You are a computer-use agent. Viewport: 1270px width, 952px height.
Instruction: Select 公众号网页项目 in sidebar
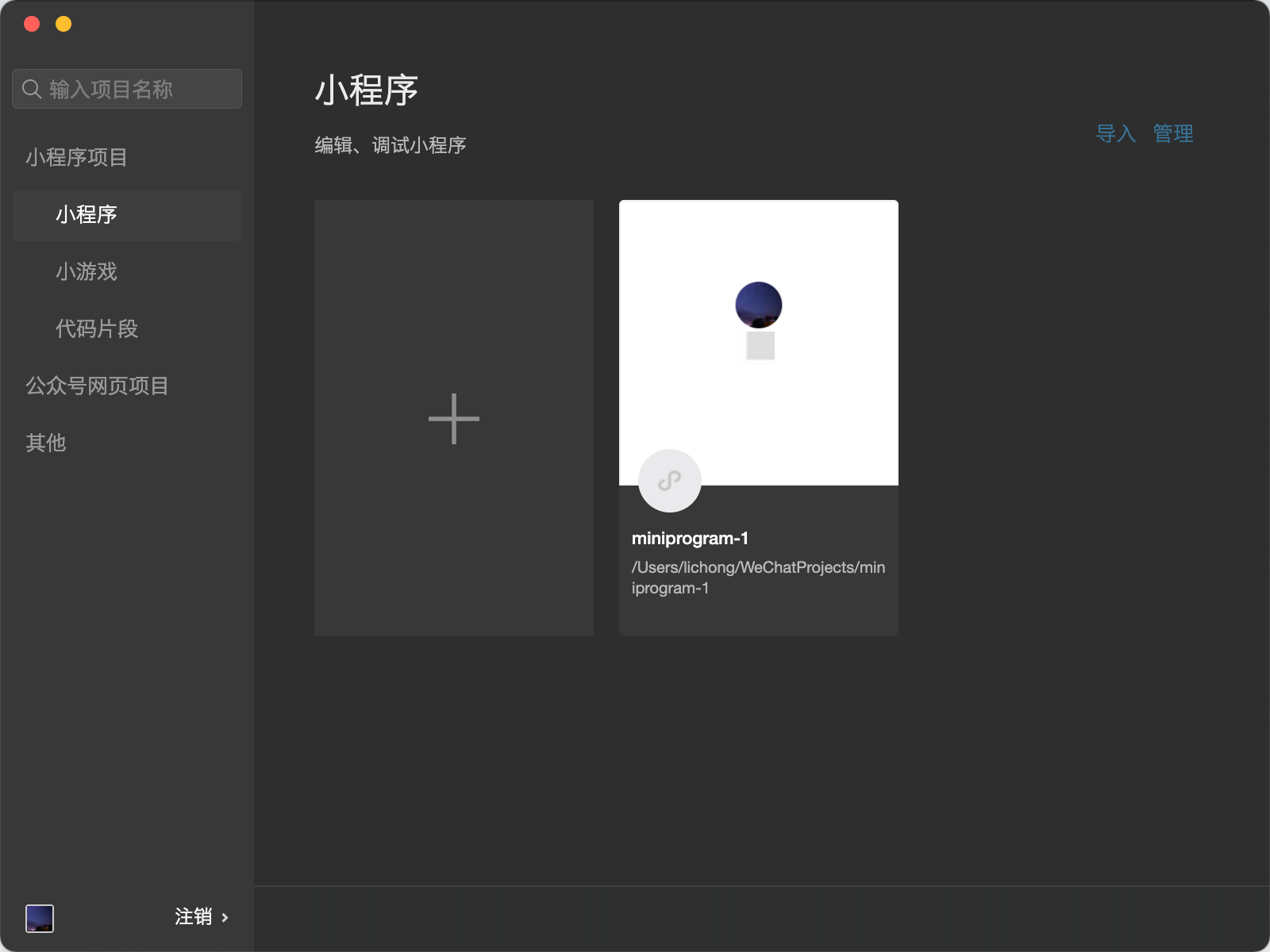point(95,386)
